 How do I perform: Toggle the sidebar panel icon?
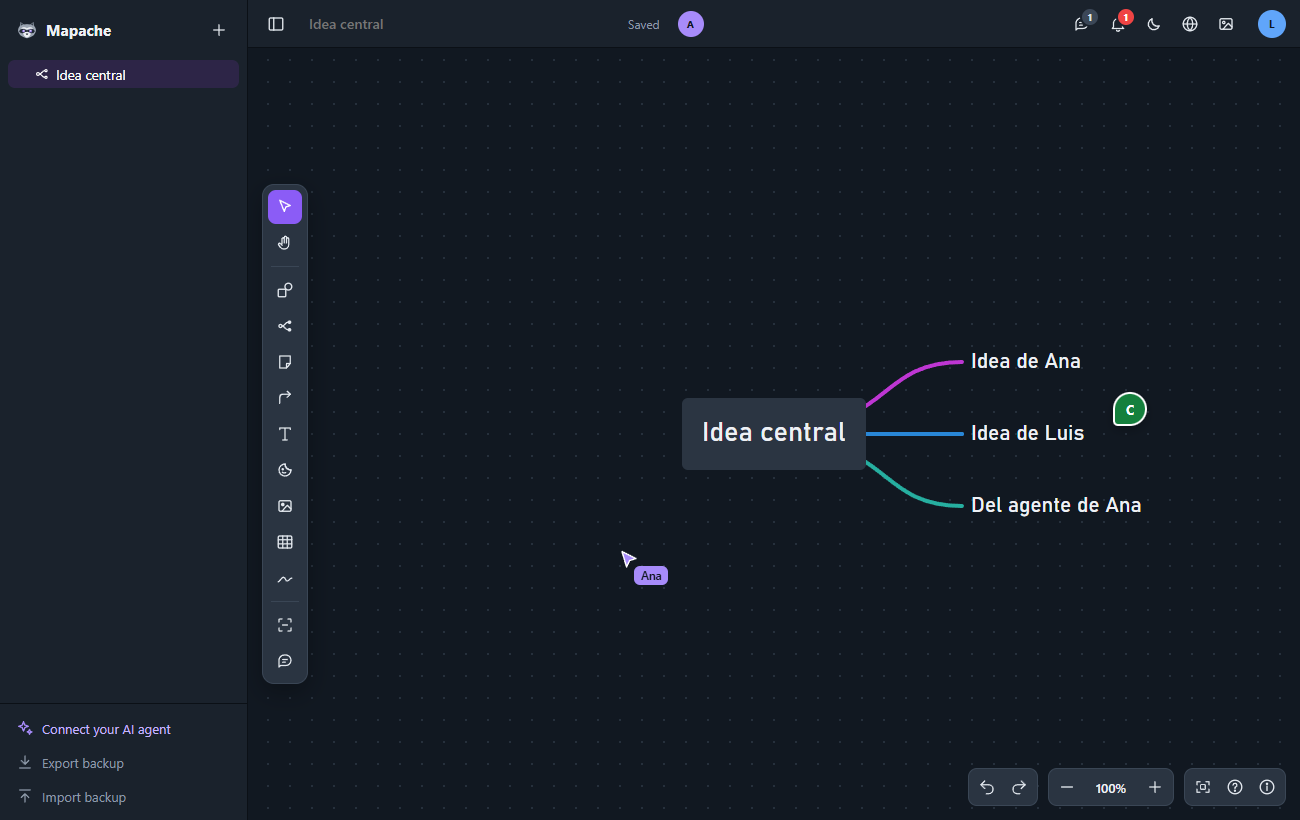click(276, 24)
